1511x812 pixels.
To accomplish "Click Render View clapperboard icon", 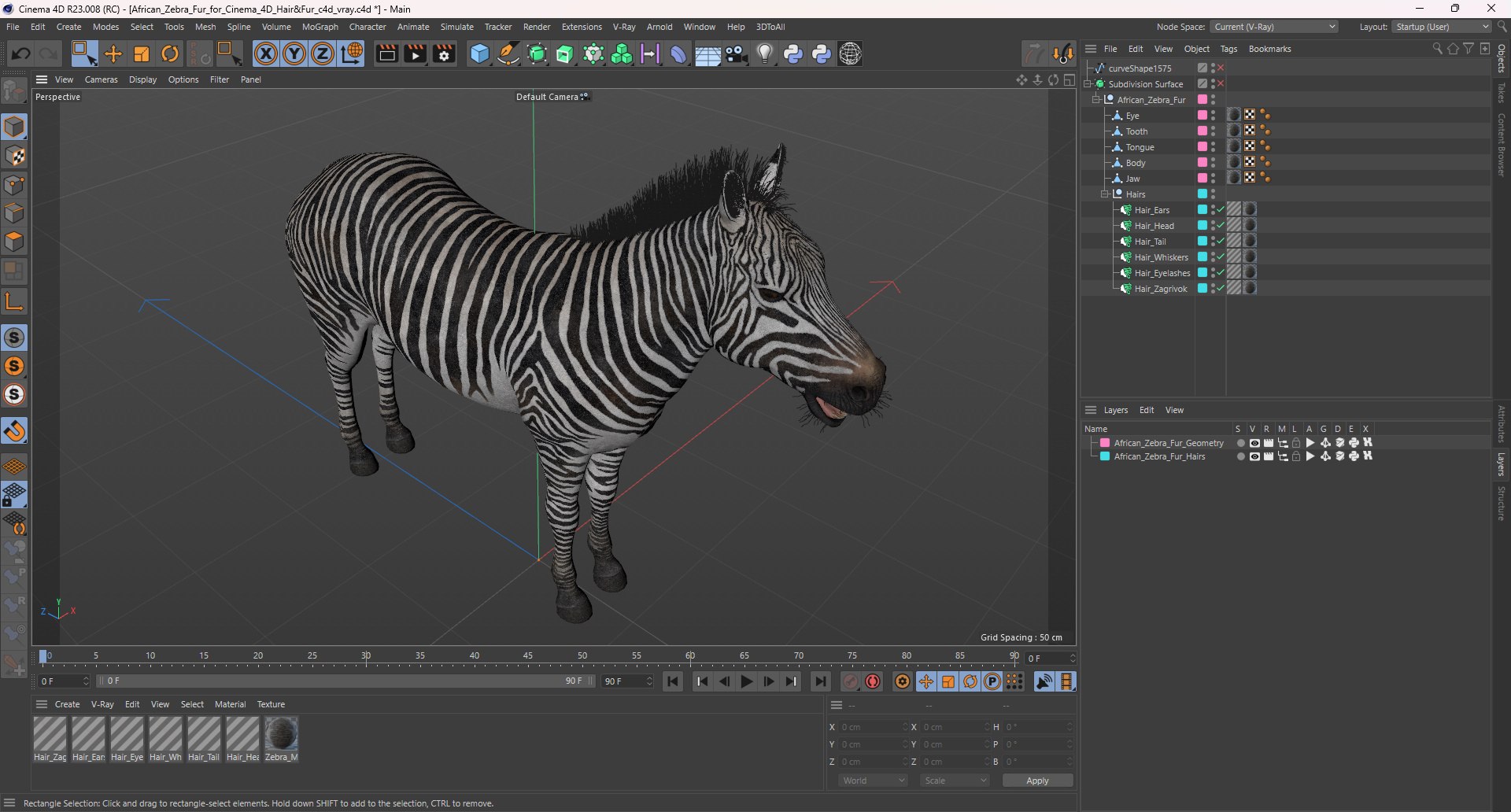I will [x=386, y=54].
